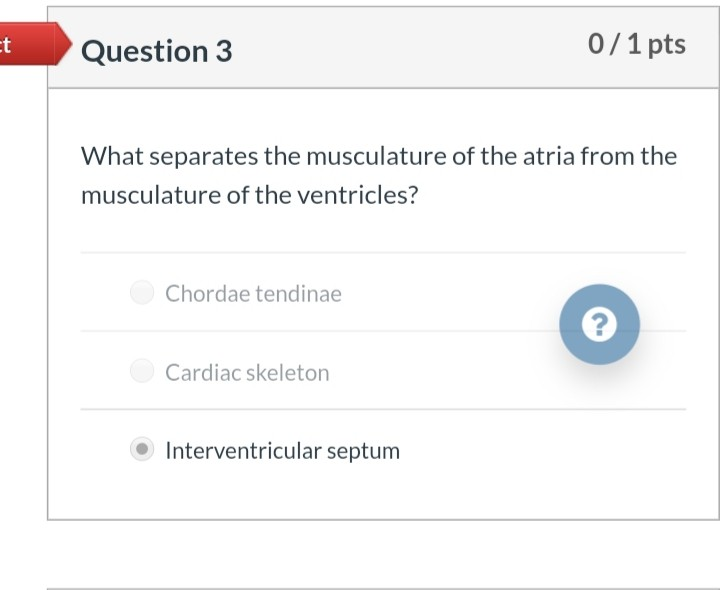Image resolution: width=720 pixels, height=590 pixels.
Task: Click the word septum in last answer
Action: (x=363, y=452)
